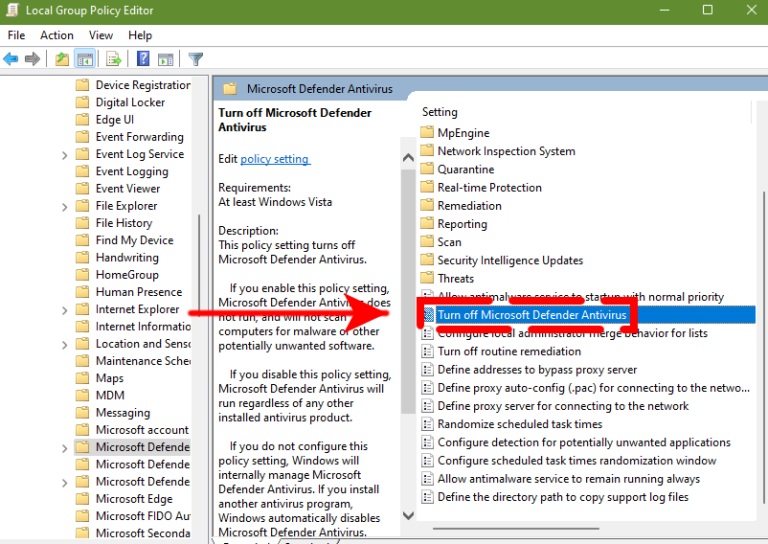This screenshot has height=544, width=768.
Task: Select the MpEngine folder icon
Action: [x=427, y=132]
